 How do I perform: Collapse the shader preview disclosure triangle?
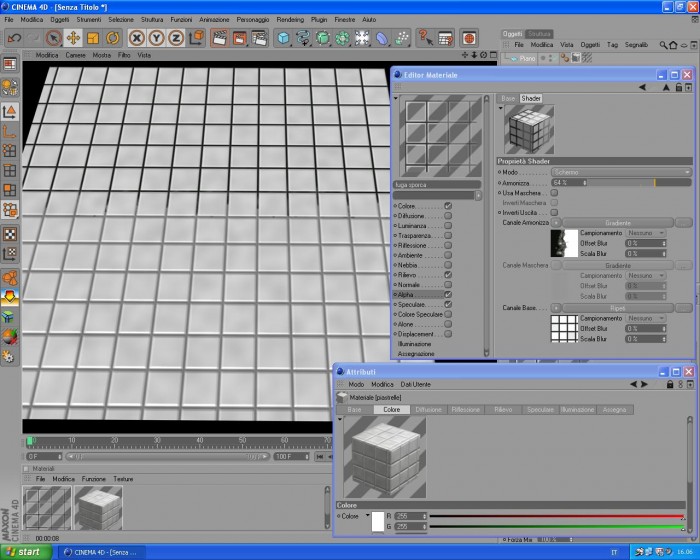(500, 108)
